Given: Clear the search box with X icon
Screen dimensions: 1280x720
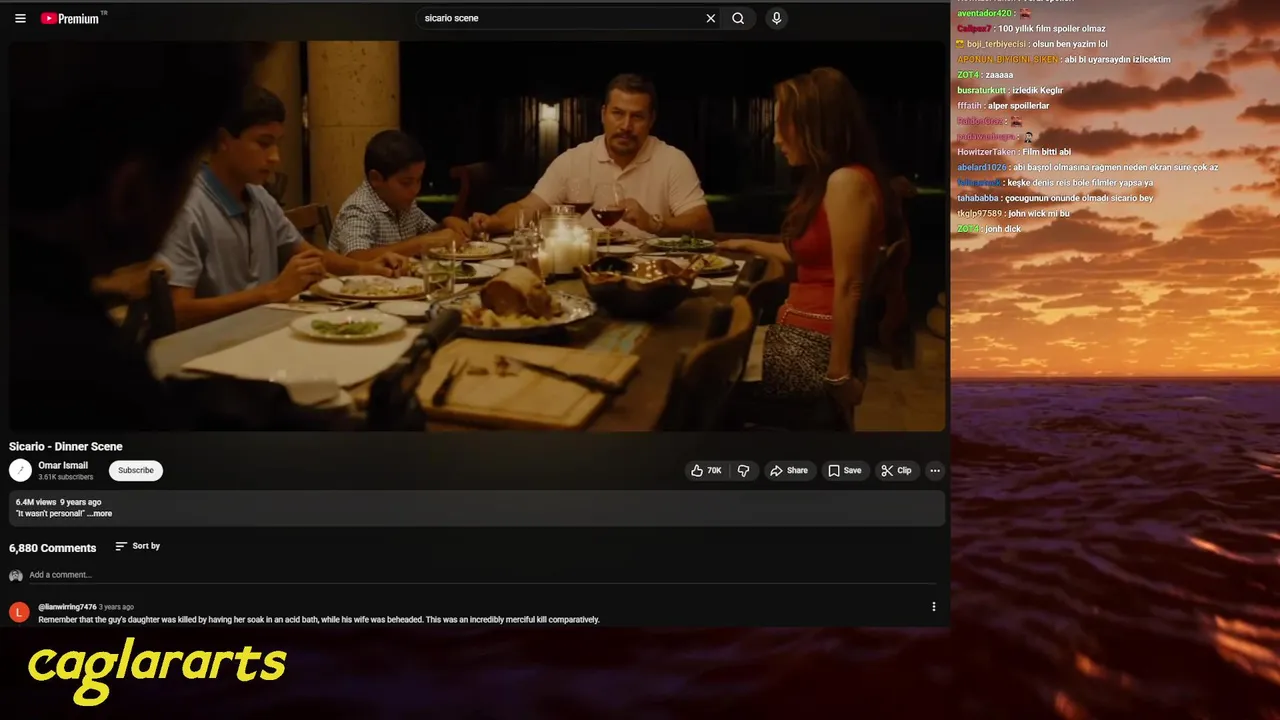Looking at the screenshot, I should coord(711,18).
